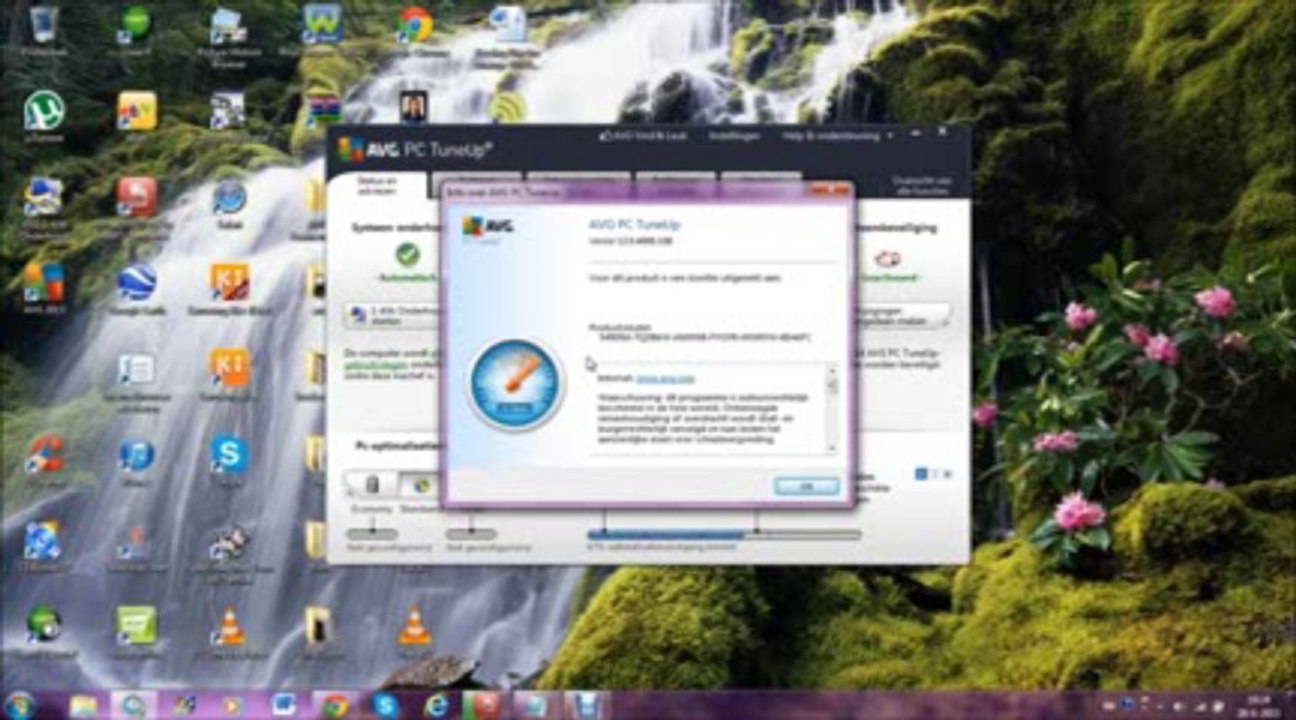Open Overzicht van alle functies
This screenshot has height=720, width=1296.
pos(920,185)
